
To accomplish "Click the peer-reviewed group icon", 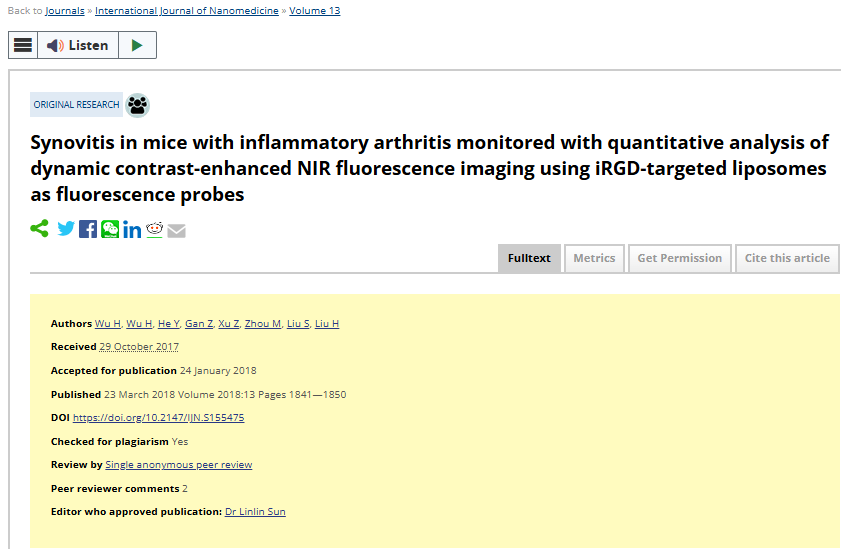I will [137, 105].
